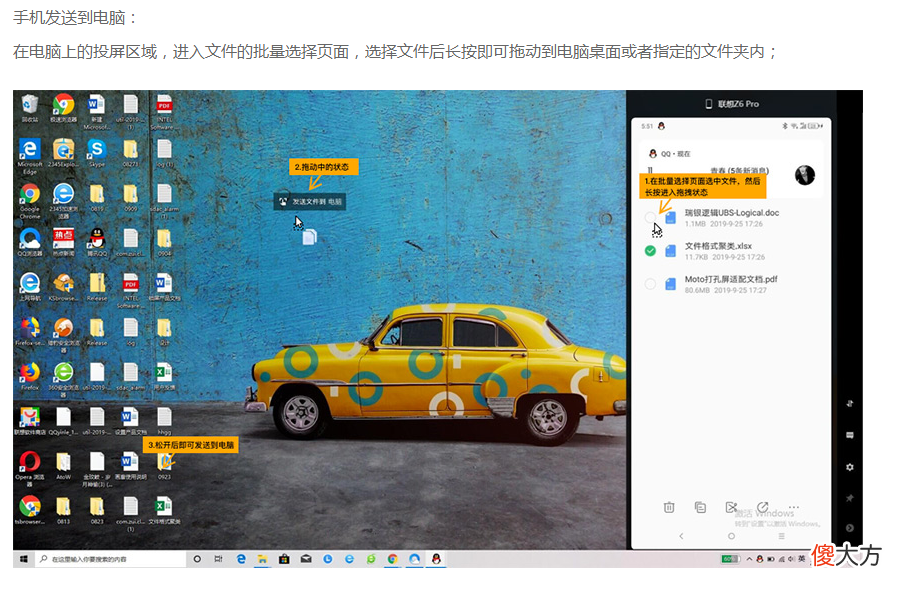Open the Recycle Bin desktop icon
The image size is (901, 593).
point(30,109)
